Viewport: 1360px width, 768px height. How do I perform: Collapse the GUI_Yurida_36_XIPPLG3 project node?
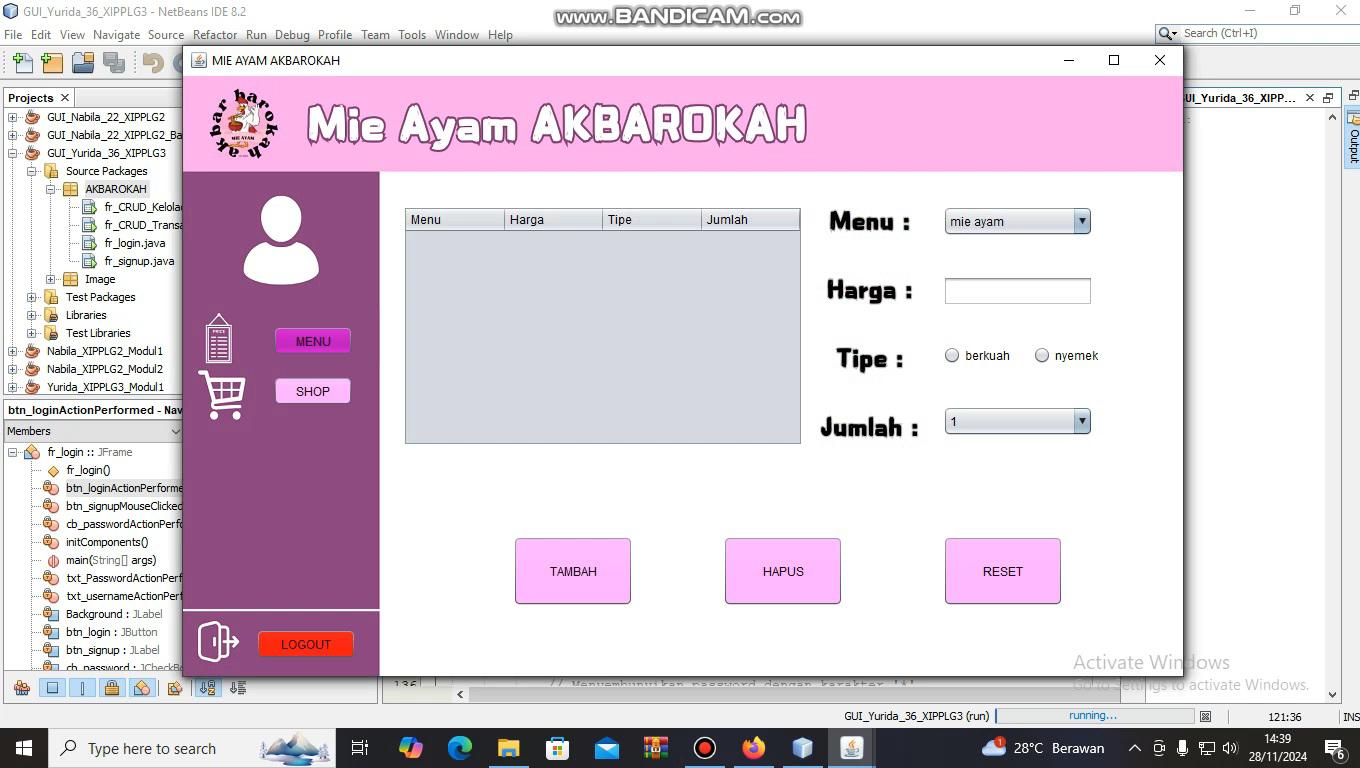(x=13, y=153)
